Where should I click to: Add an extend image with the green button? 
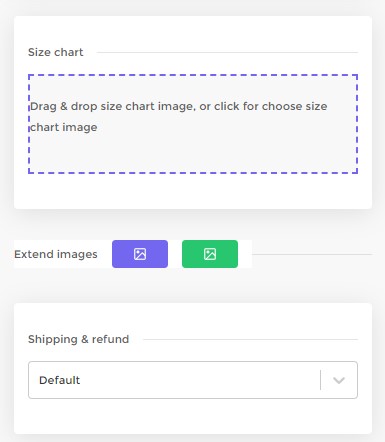210,254
